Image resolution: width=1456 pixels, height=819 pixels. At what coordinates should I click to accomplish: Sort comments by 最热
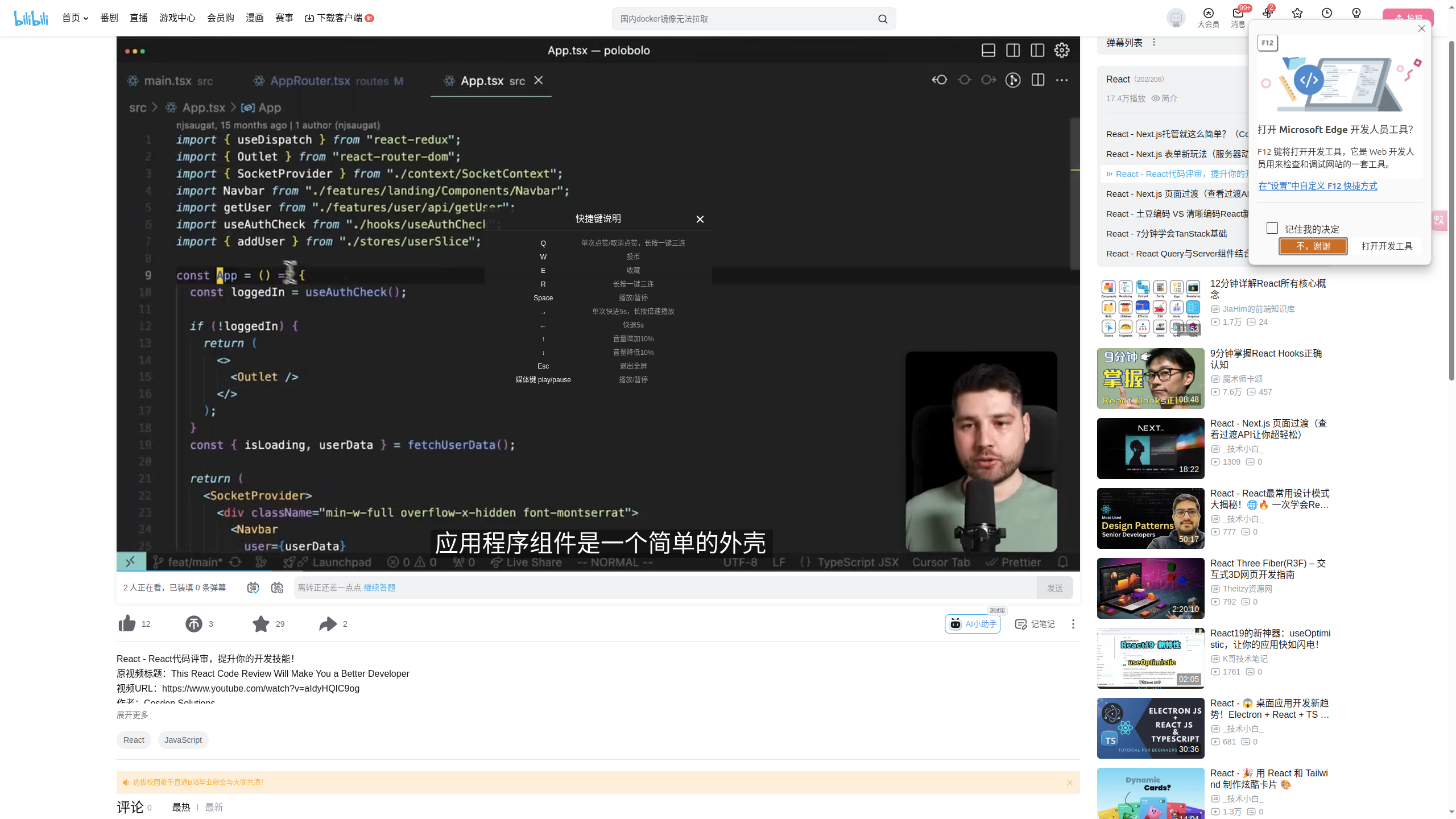point(181,808)
